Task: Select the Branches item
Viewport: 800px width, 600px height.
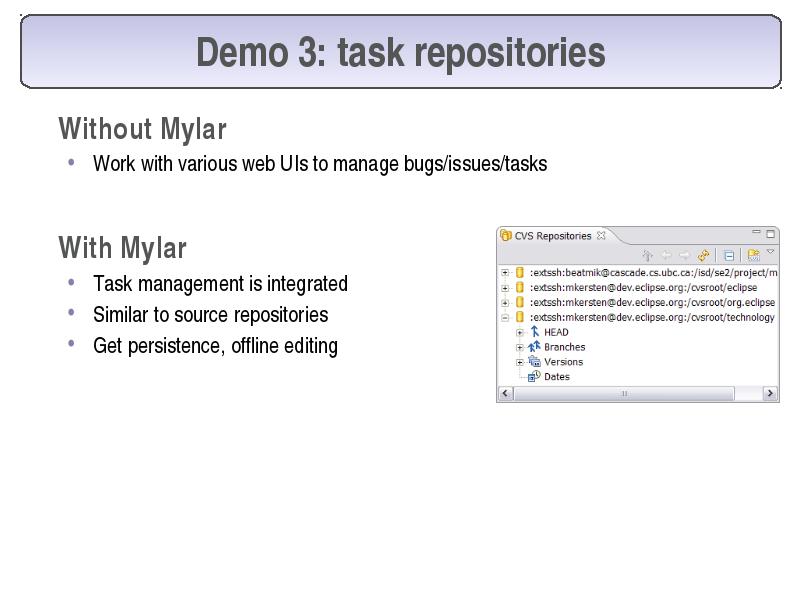Action: click(x=564, y=347)
